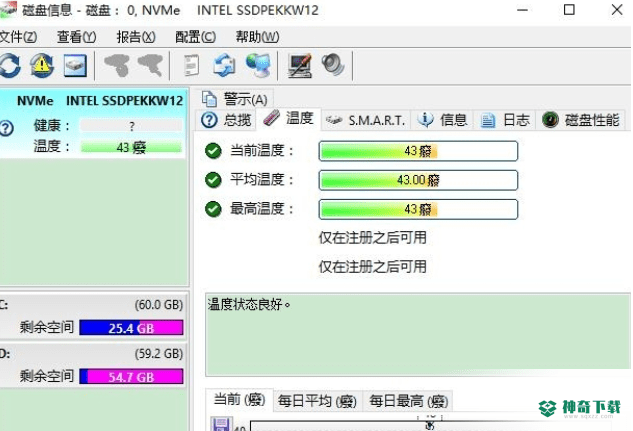Click the refresh disk information toolbar icon
633x431 pixels.
10,65
